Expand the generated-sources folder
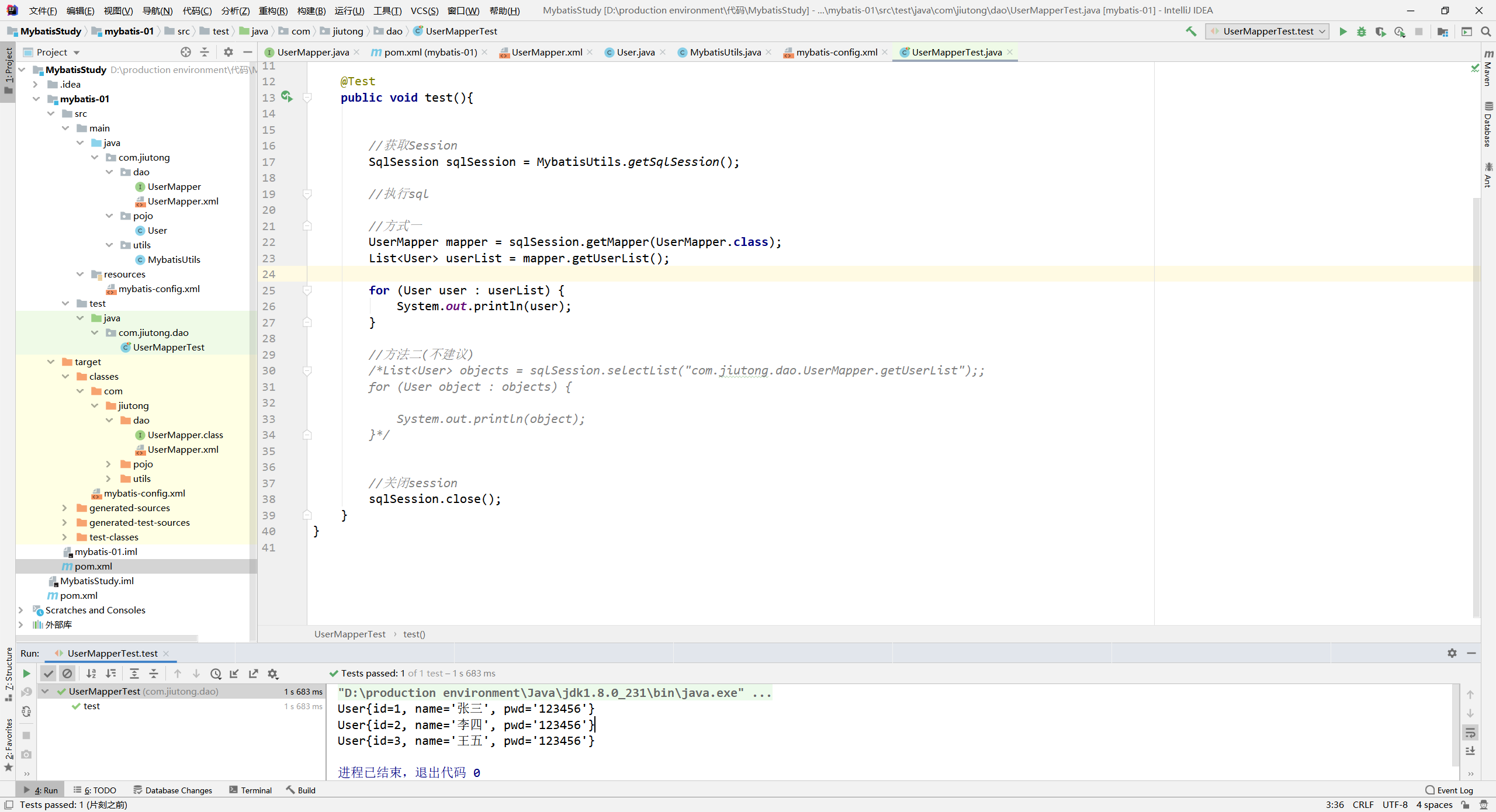1496x812 pixels. [x=65, y=508]
